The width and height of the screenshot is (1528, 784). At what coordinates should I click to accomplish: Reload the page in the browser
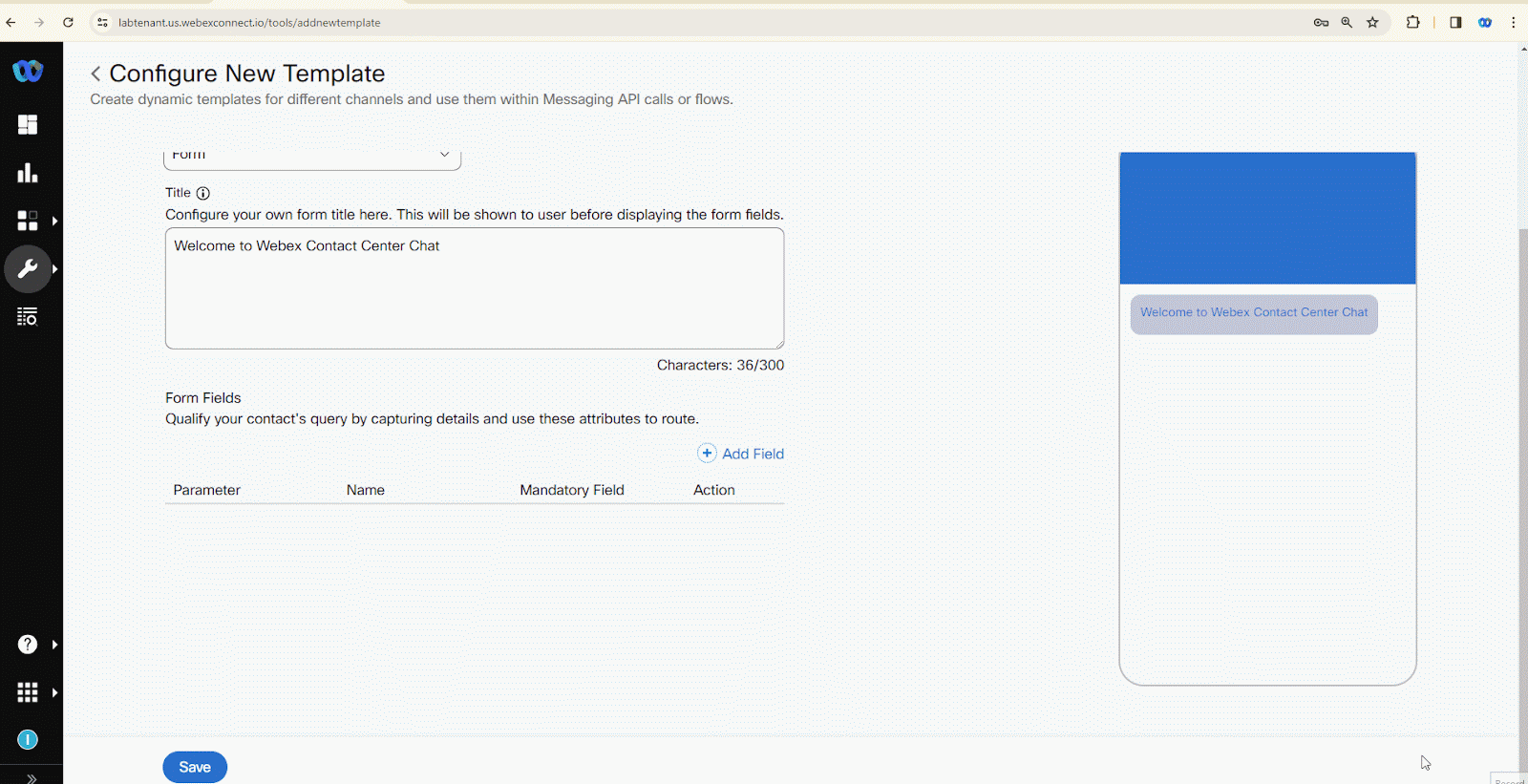68,22
